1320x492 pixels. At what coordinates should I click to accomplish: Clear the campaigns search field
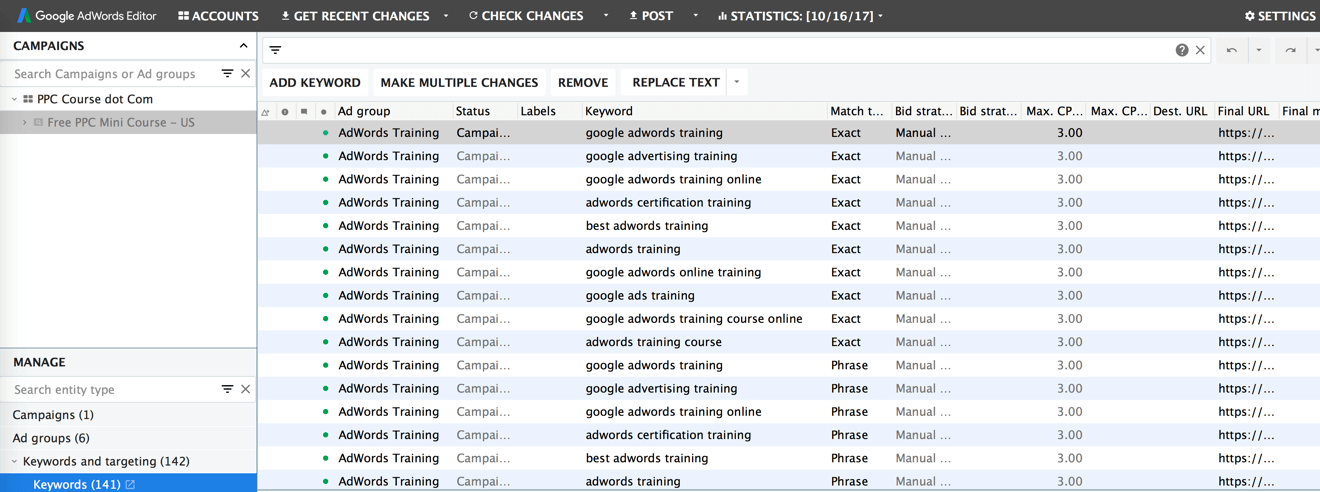(x=246, y=74)
